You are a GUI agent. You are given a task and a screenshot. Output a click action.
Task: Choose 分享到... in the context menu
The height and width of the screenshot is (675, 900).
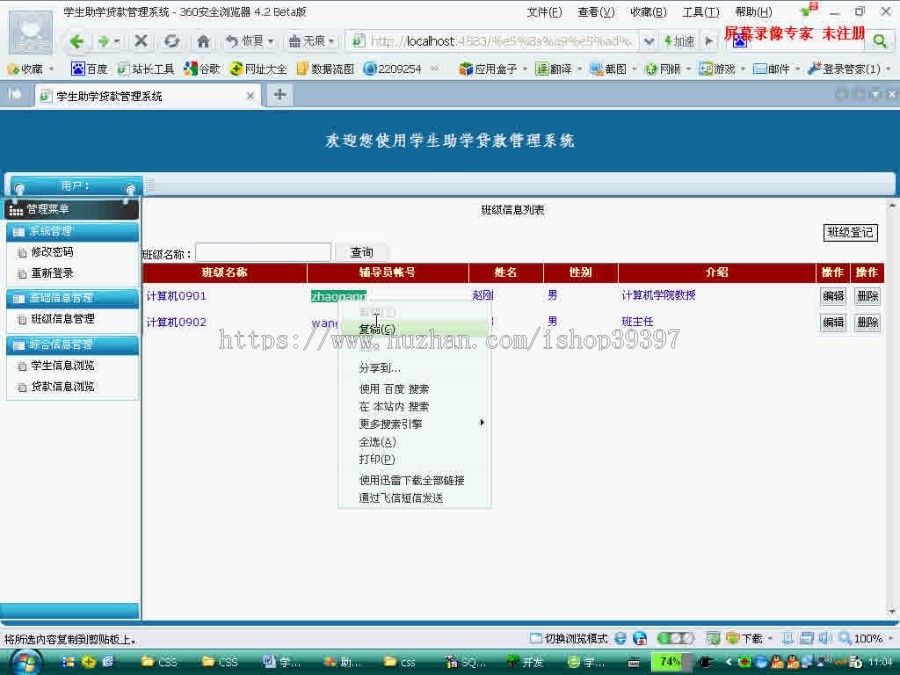tap(414, 368)
